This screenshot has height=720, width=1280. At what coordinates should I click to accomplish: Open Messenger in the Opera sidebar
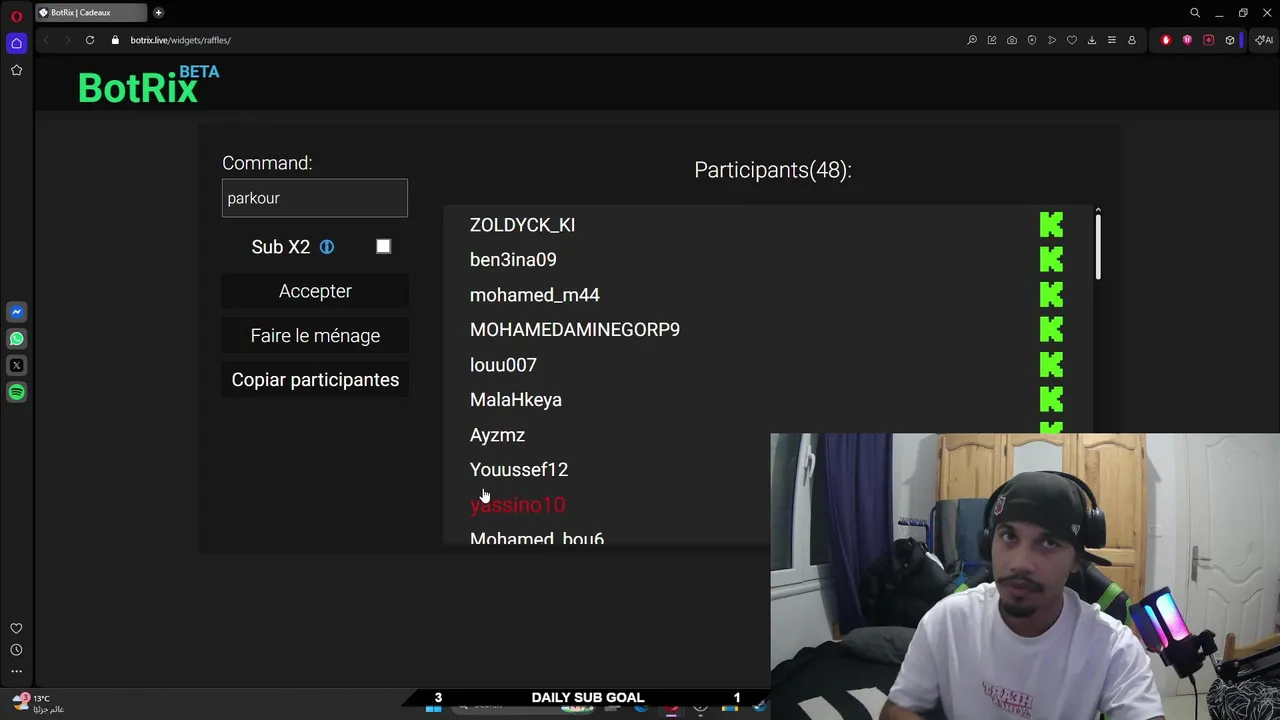(x=16, y=312)
